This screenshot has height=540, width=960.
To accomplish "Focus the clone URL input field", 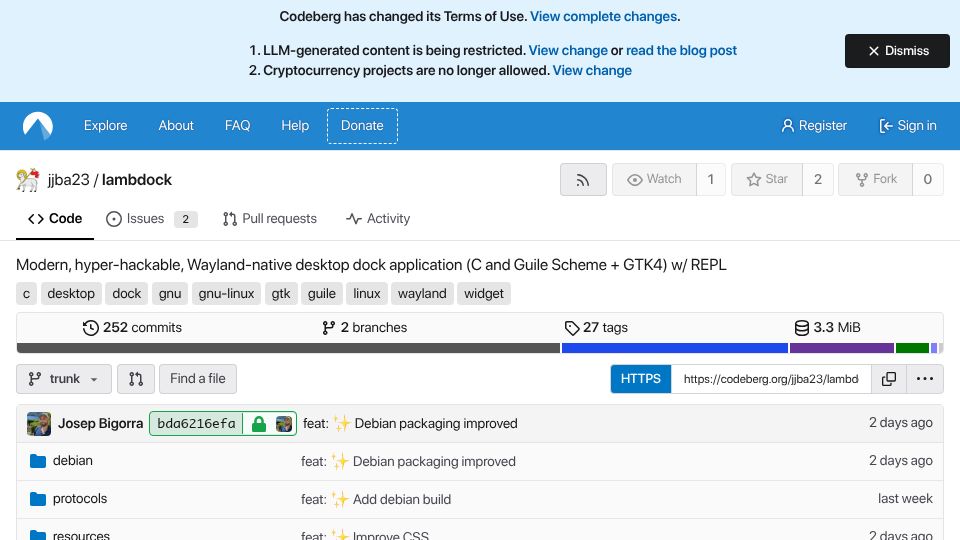I will [x=771, y=379].
